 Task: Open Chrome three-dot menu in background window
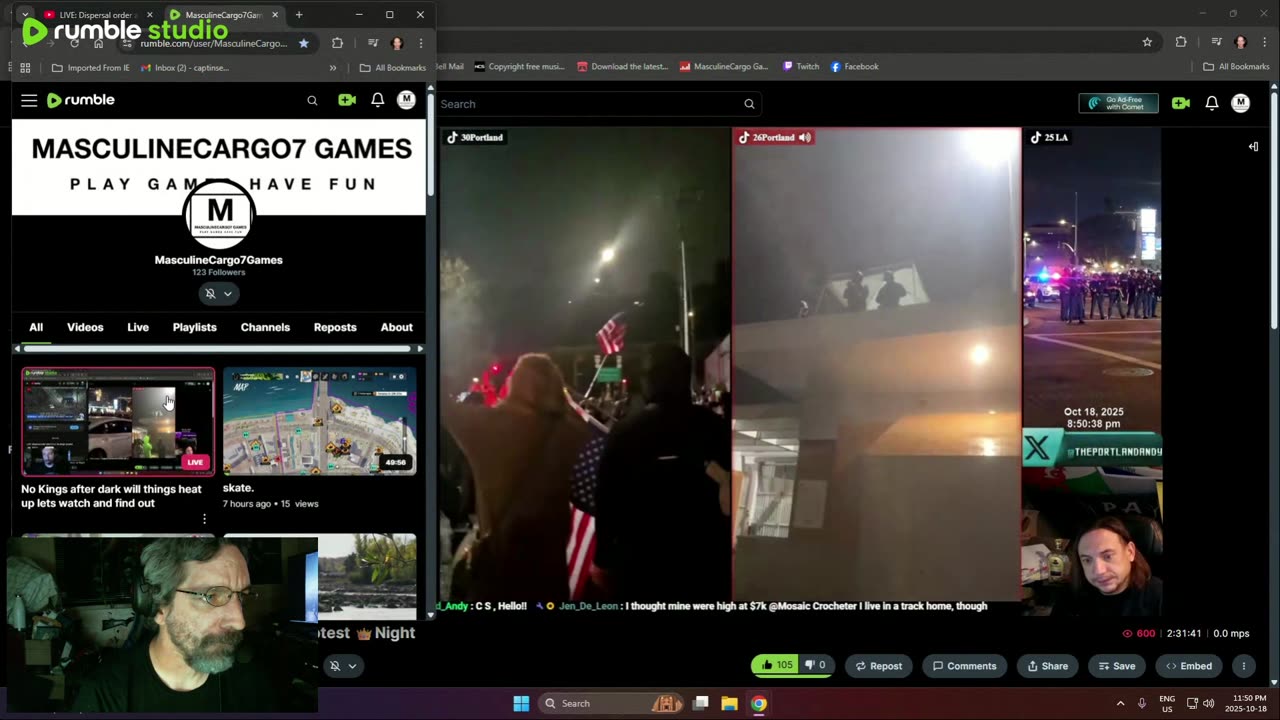point(1265,42)
